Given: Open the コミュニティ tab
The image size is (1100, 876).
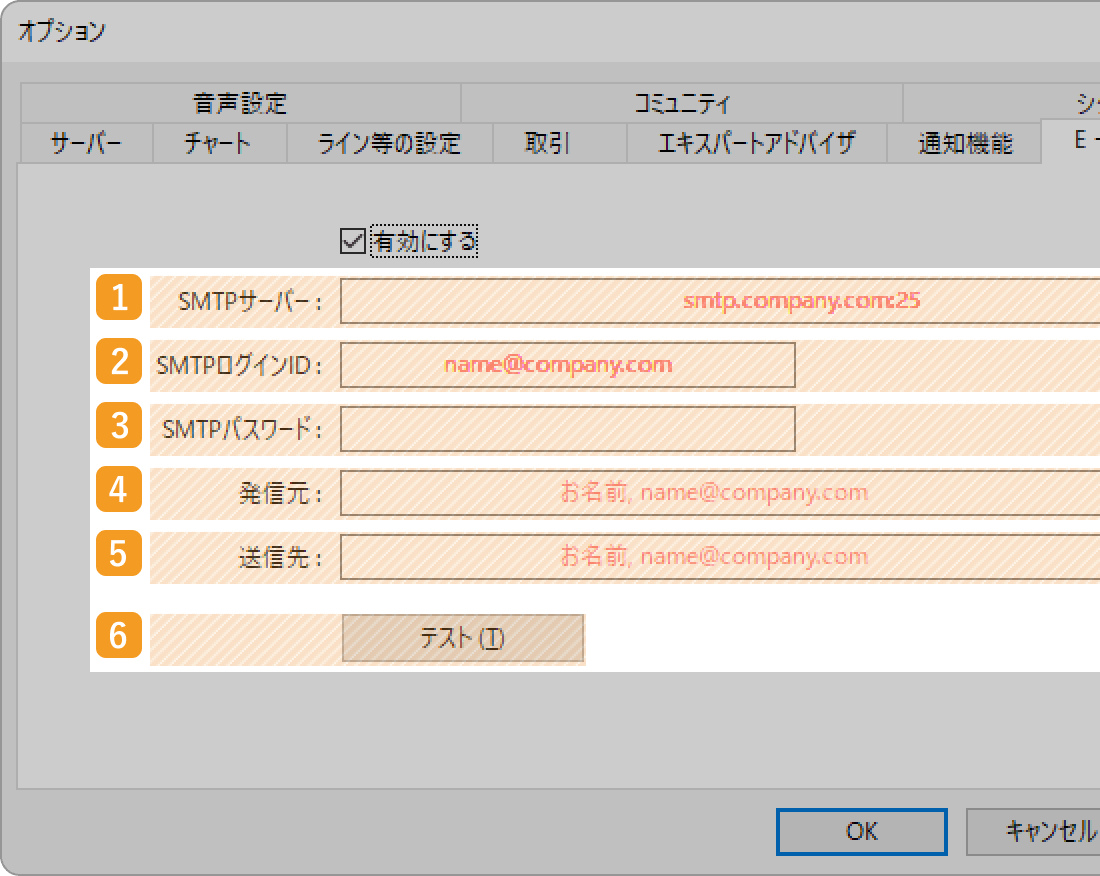Looking at the screenshot, I should pyautogui.click(x=682, y=103).
